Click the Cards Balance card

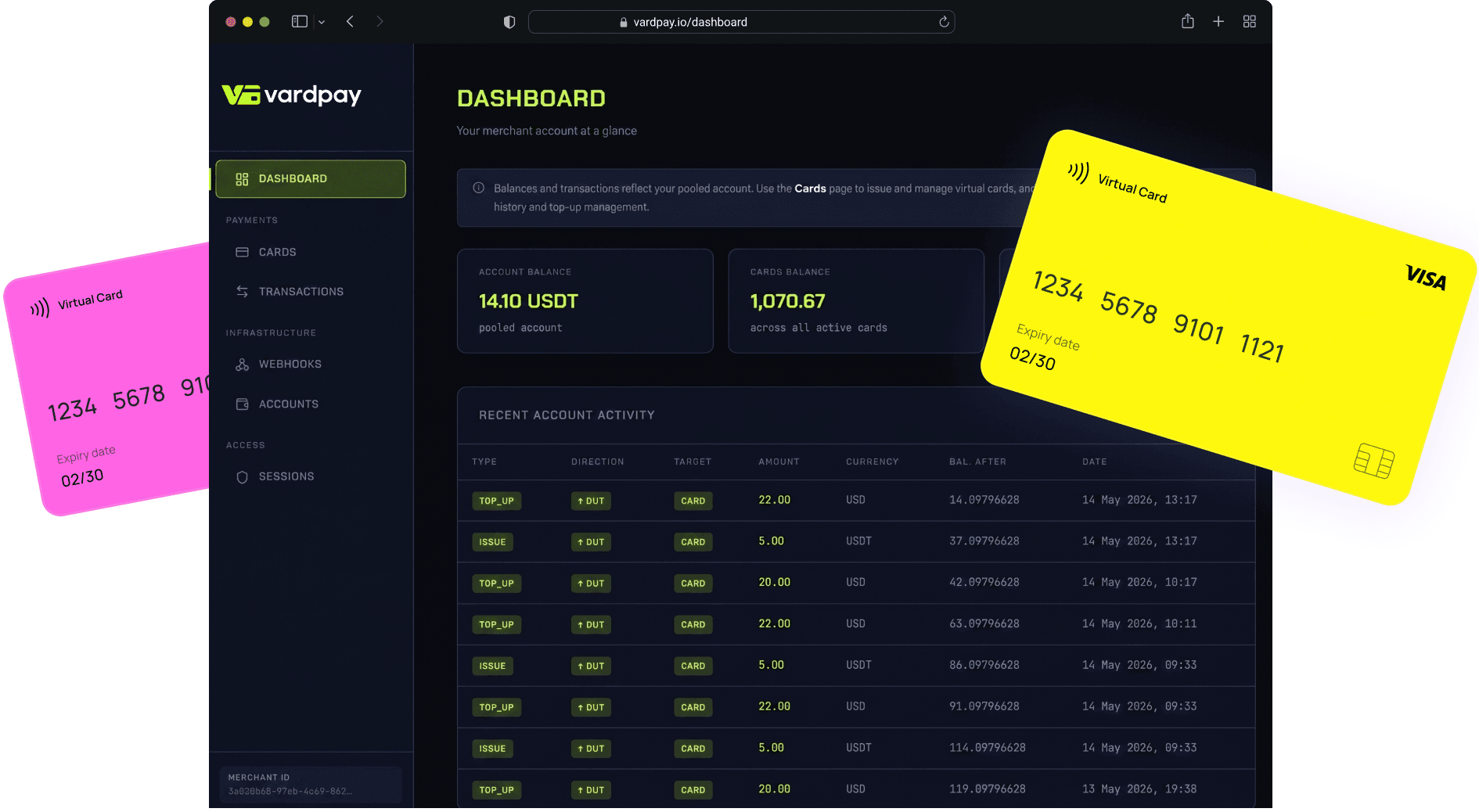pyautogui.click(x=856, y=301)
